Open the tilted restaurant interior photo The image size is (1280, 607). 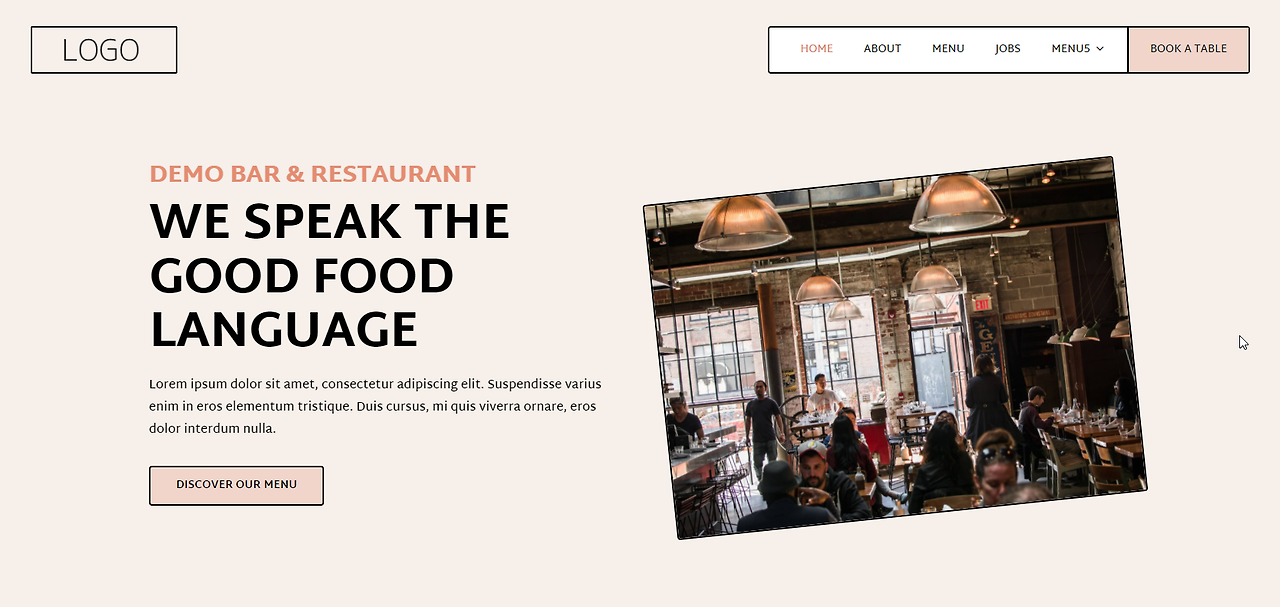pos(895,348)
